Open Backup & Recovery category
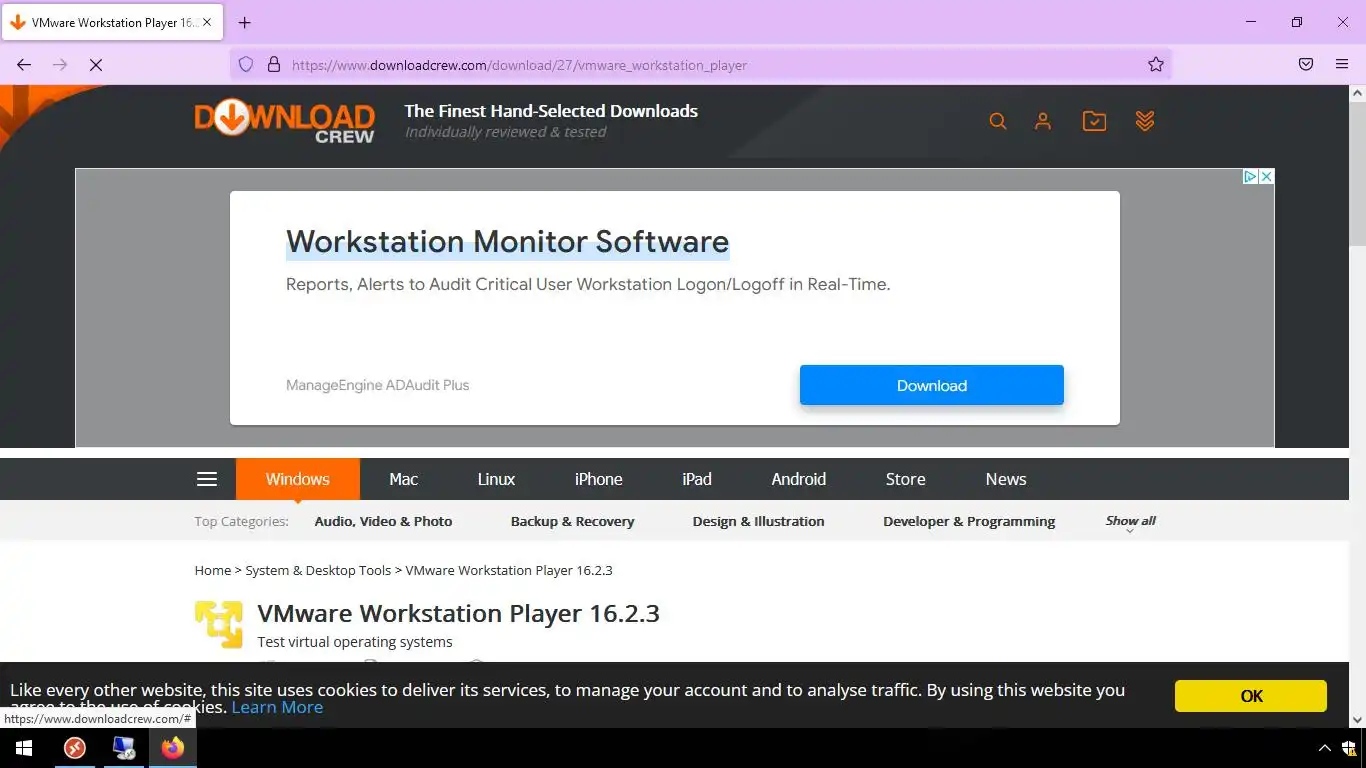This screenshot has width=1366, height=768. coord(573,521)
